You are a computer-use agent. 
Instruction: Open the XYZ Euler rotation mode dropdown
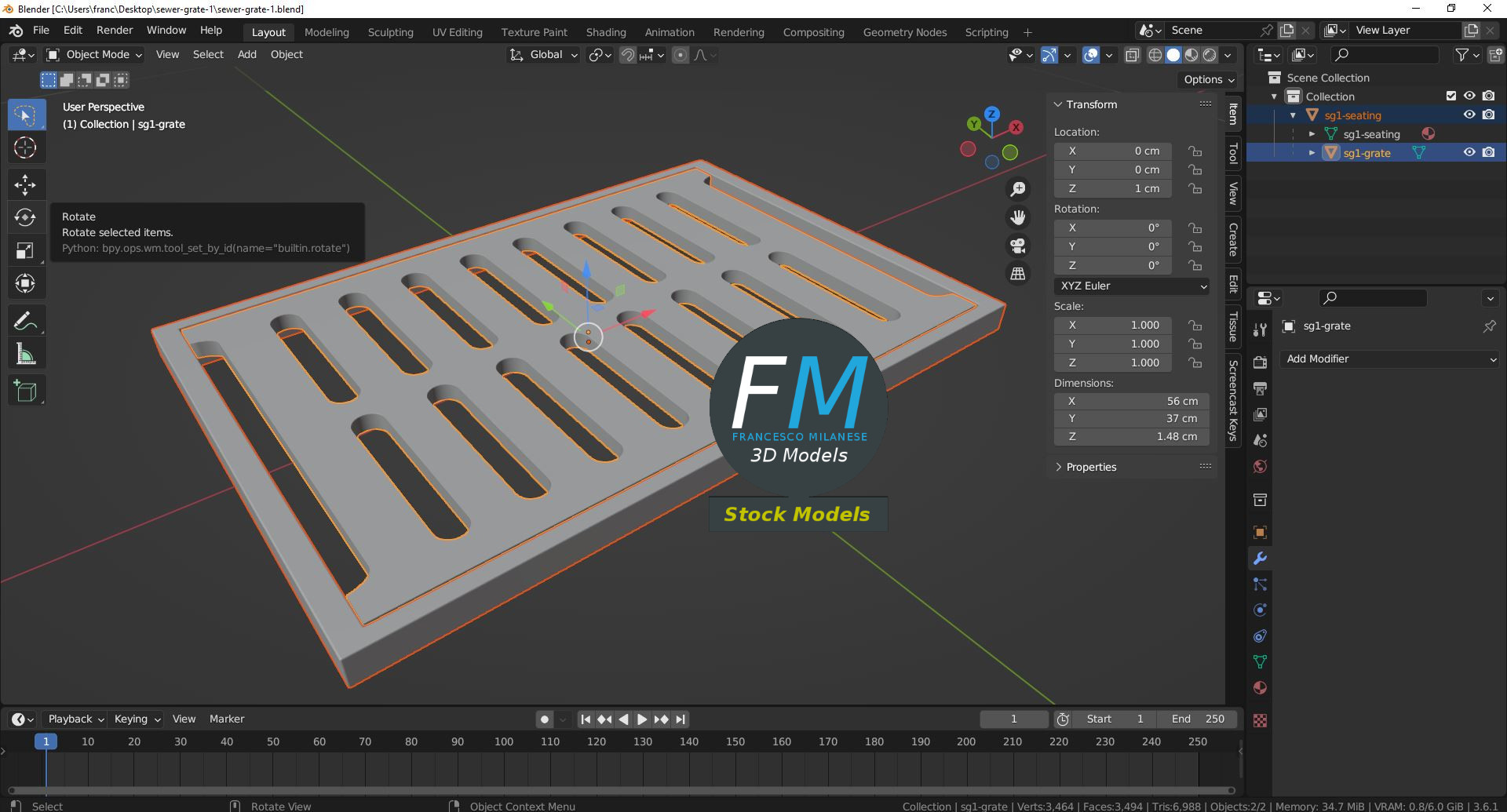[1131, 286]
